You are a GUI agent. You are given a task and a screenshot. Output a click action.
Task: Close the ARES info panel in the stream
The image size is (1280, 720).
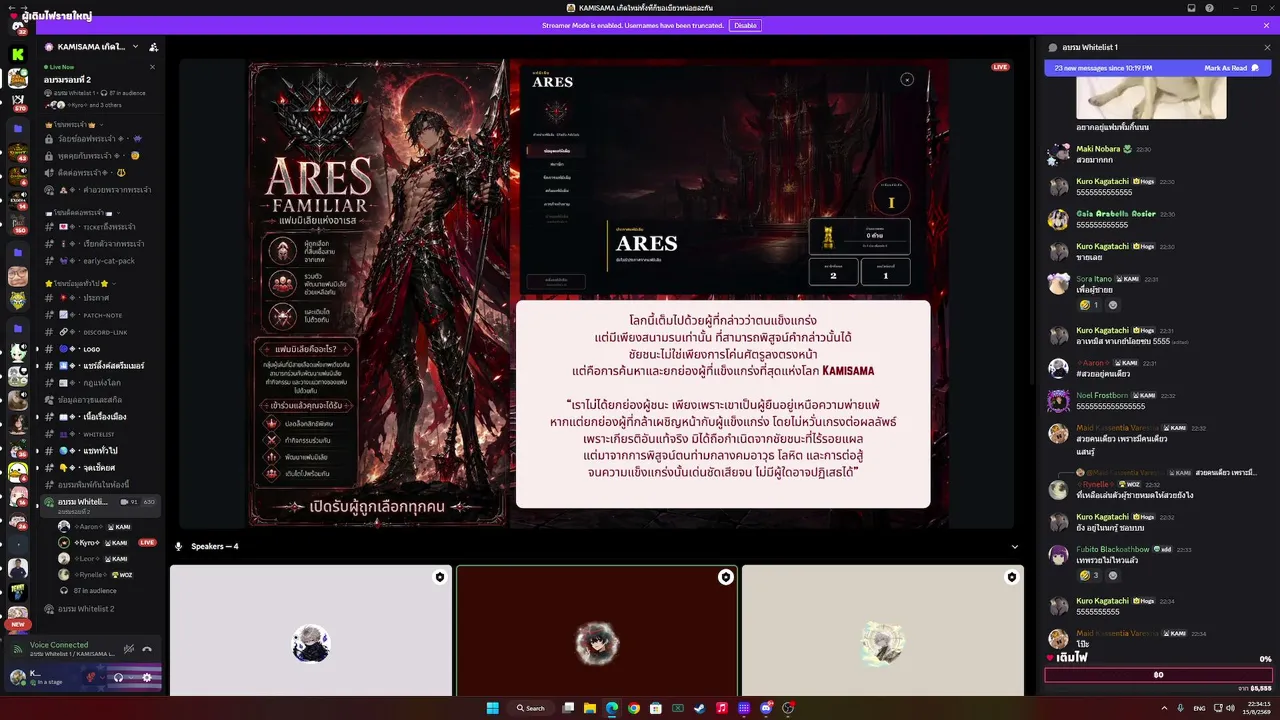tap(907, 79)
